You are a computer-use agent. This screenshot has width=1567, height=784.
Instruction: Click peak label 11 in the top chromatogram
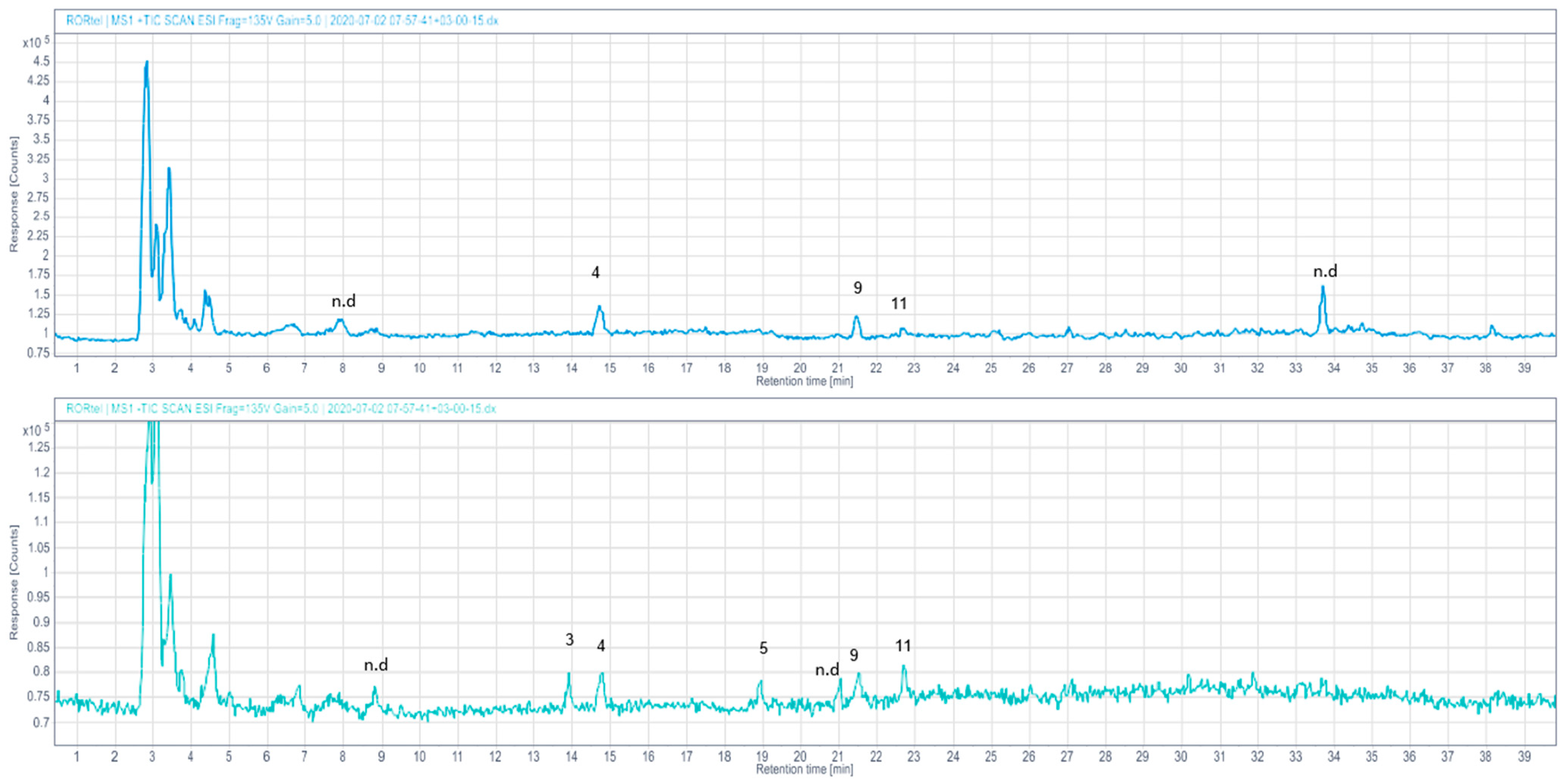tap(899, 304)
